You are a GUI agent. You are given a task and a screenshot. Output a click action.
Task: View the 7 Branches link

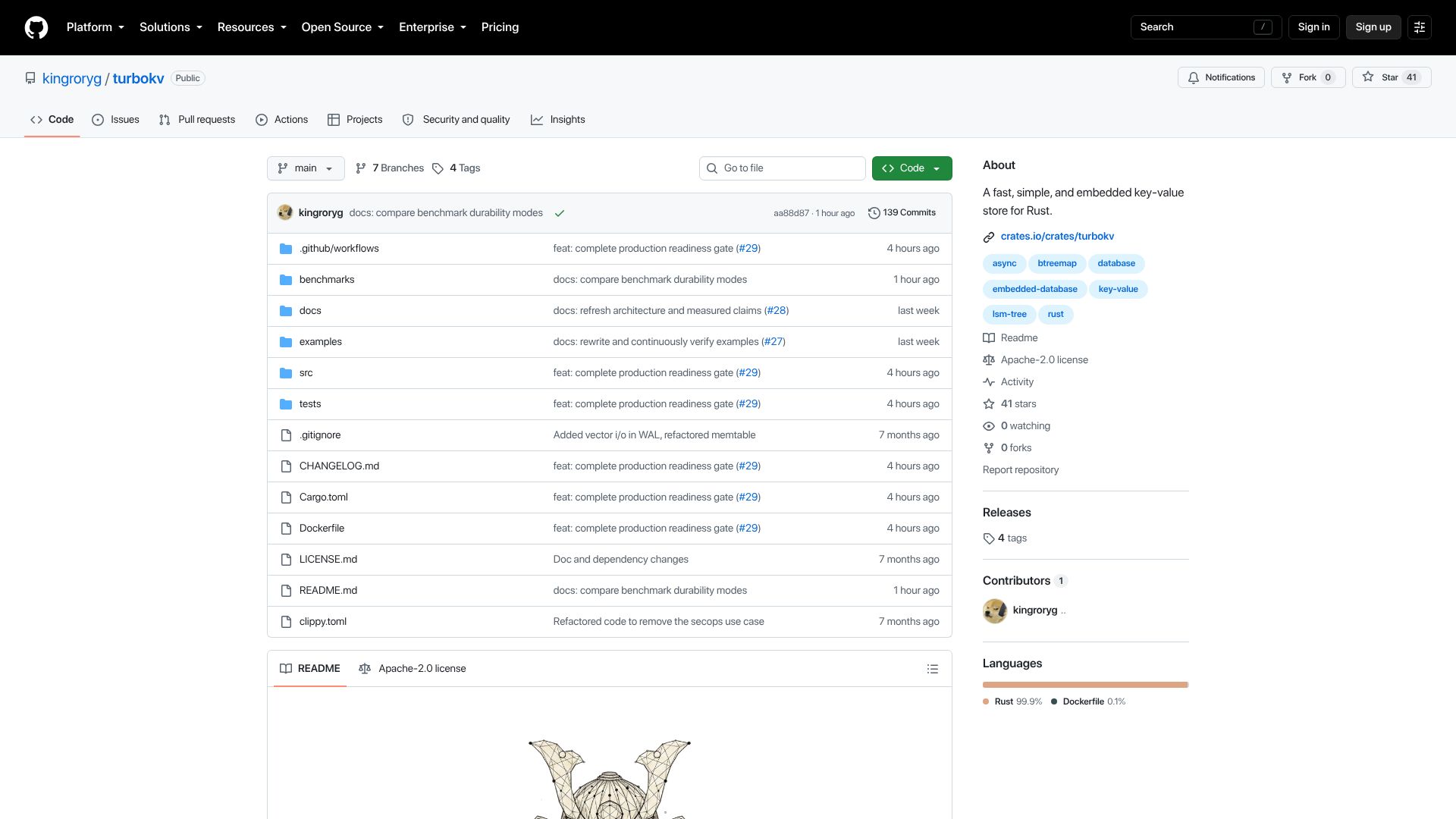[x=390, y=168]
